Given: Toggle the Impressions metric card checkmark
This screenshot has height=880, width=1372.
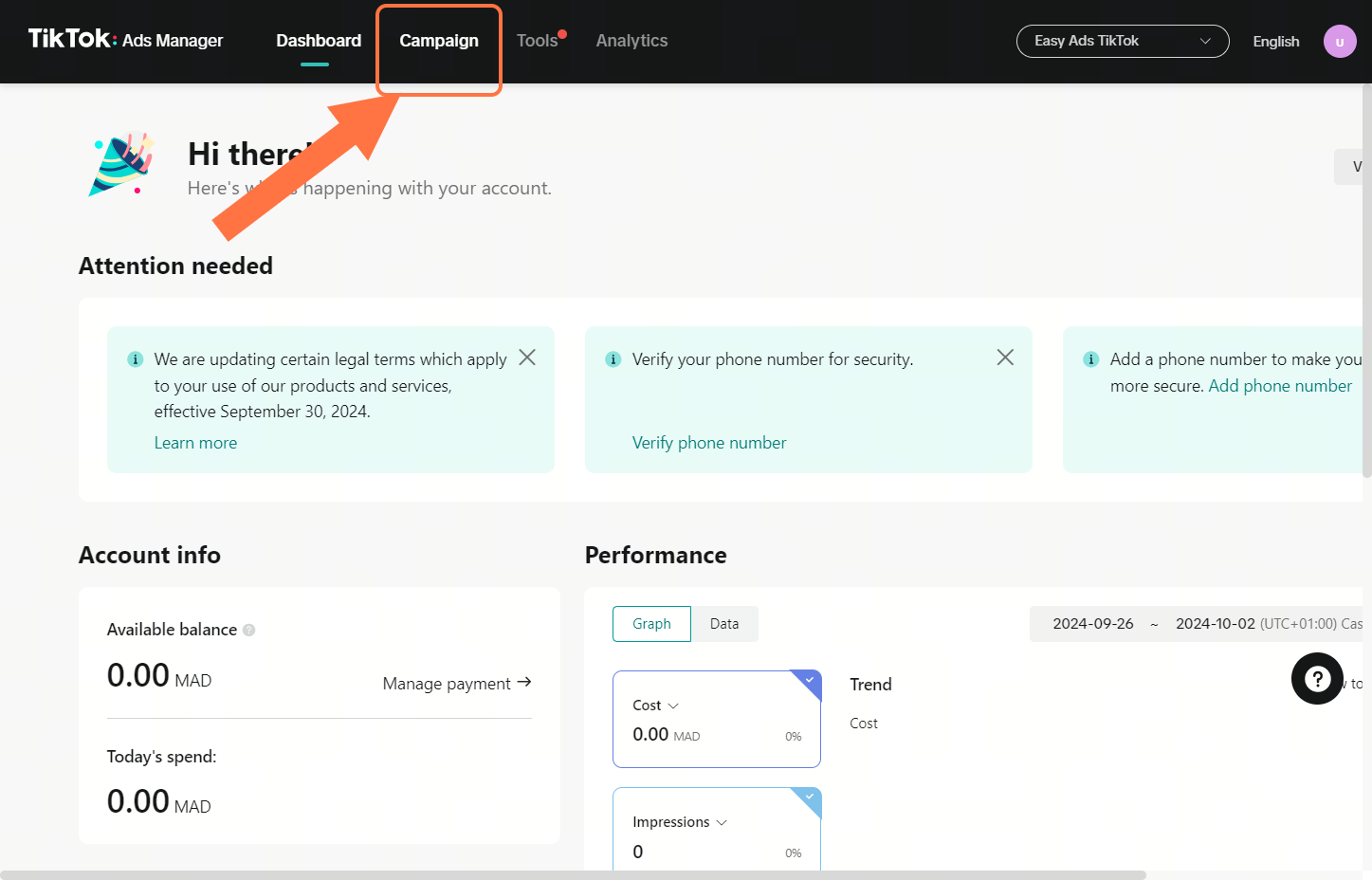Looking at the screenshot, I should tap(809, 797).
